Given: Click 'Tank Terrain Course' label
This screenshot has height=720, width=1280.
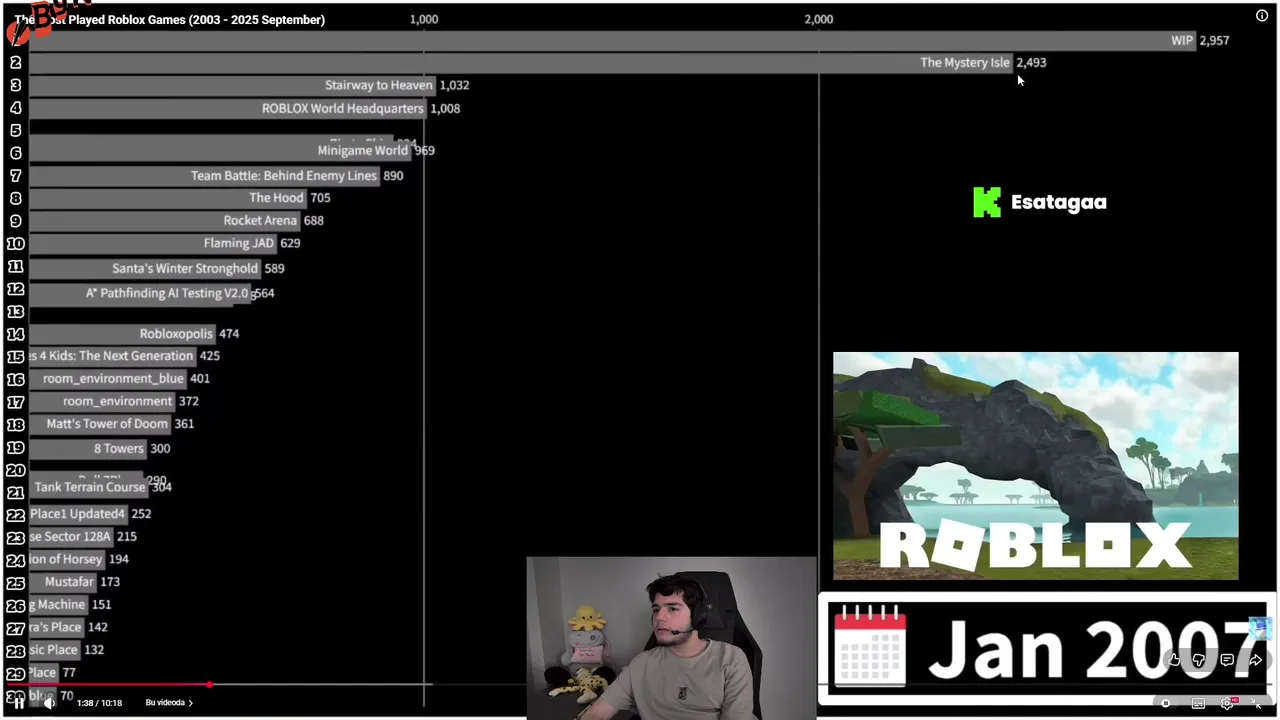Looking at the screenshot, I should tap(90, 487).
